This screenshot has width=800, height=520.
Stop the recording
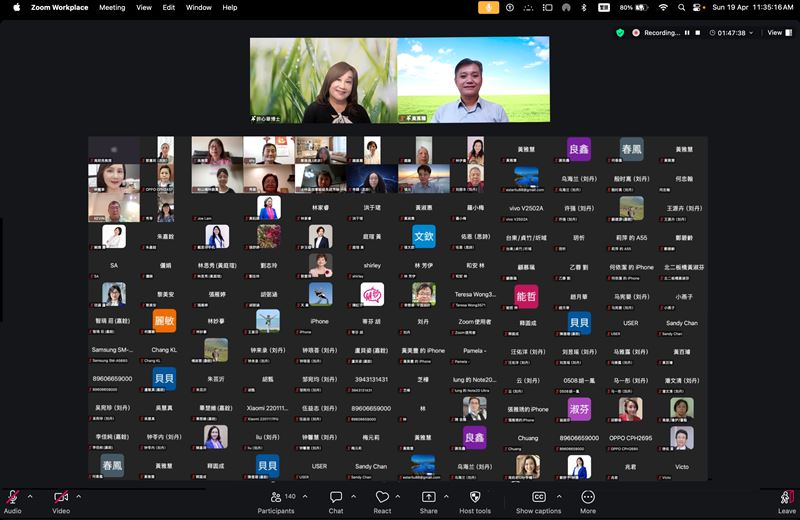pyautogui.click(x=698, y=33)
